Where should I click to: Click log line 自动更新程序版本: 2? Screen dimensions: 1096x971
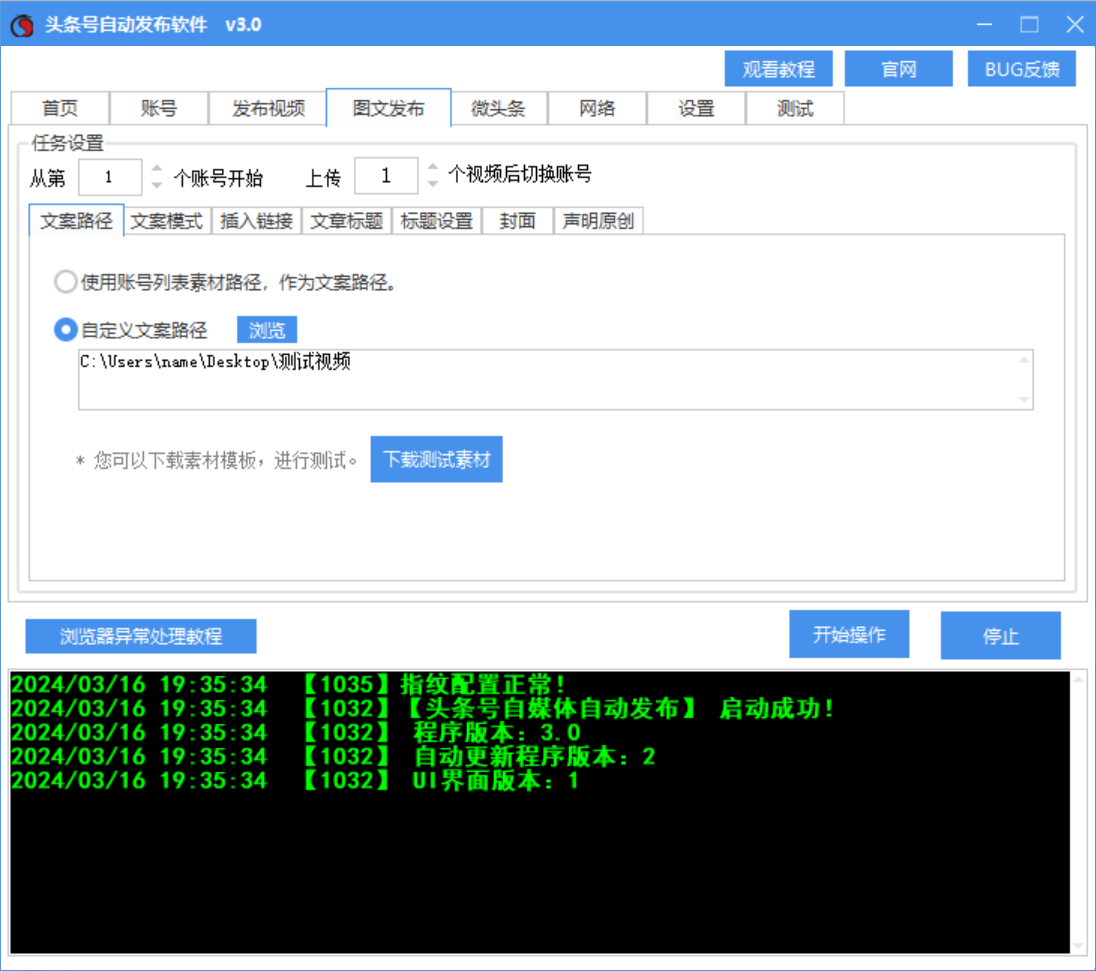333,756
